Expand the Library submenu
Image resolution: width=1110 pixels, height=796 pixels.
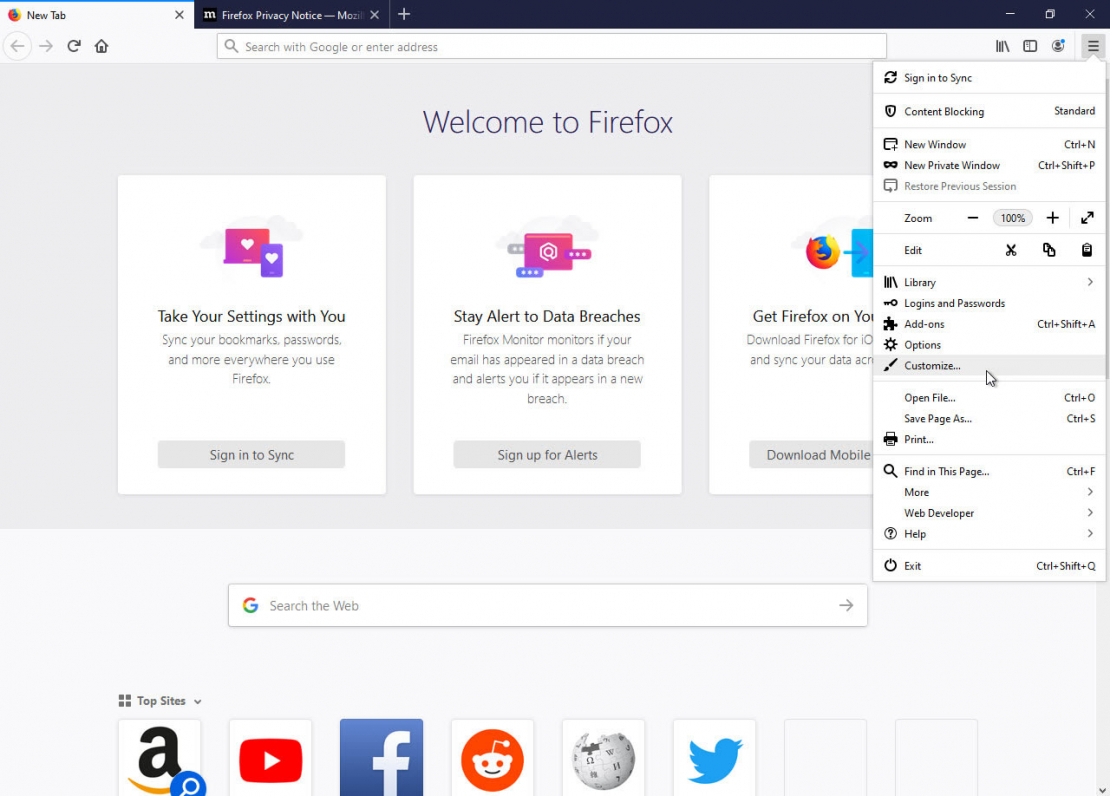920,282
